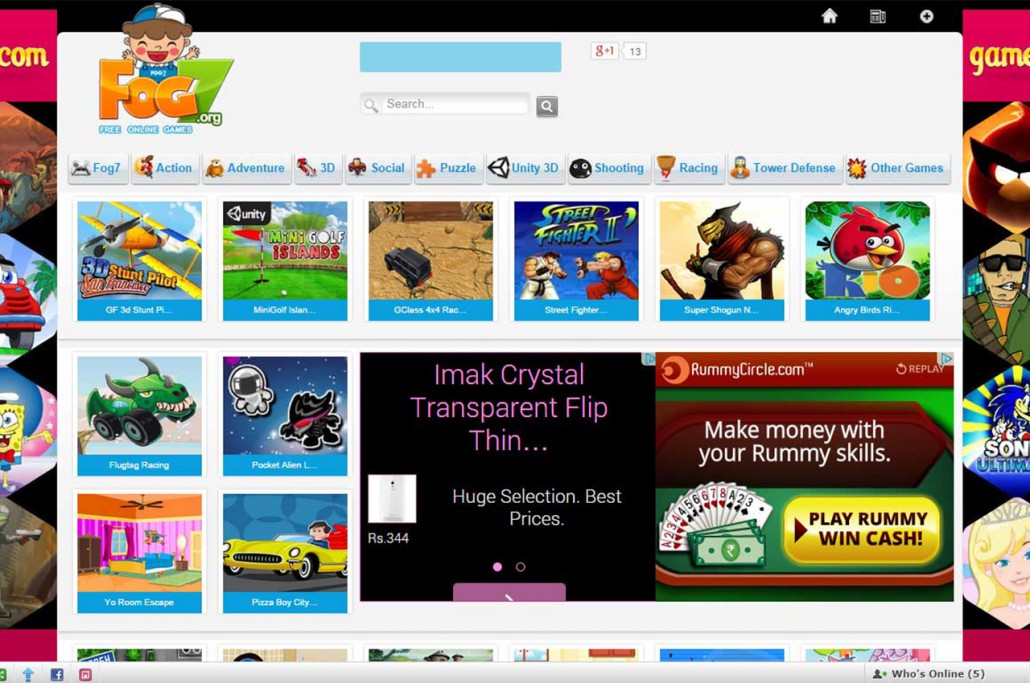Select the first ad carousel dot
Image resolution: width=1030 pixels, height=683 pixels.
pos(497,567)
